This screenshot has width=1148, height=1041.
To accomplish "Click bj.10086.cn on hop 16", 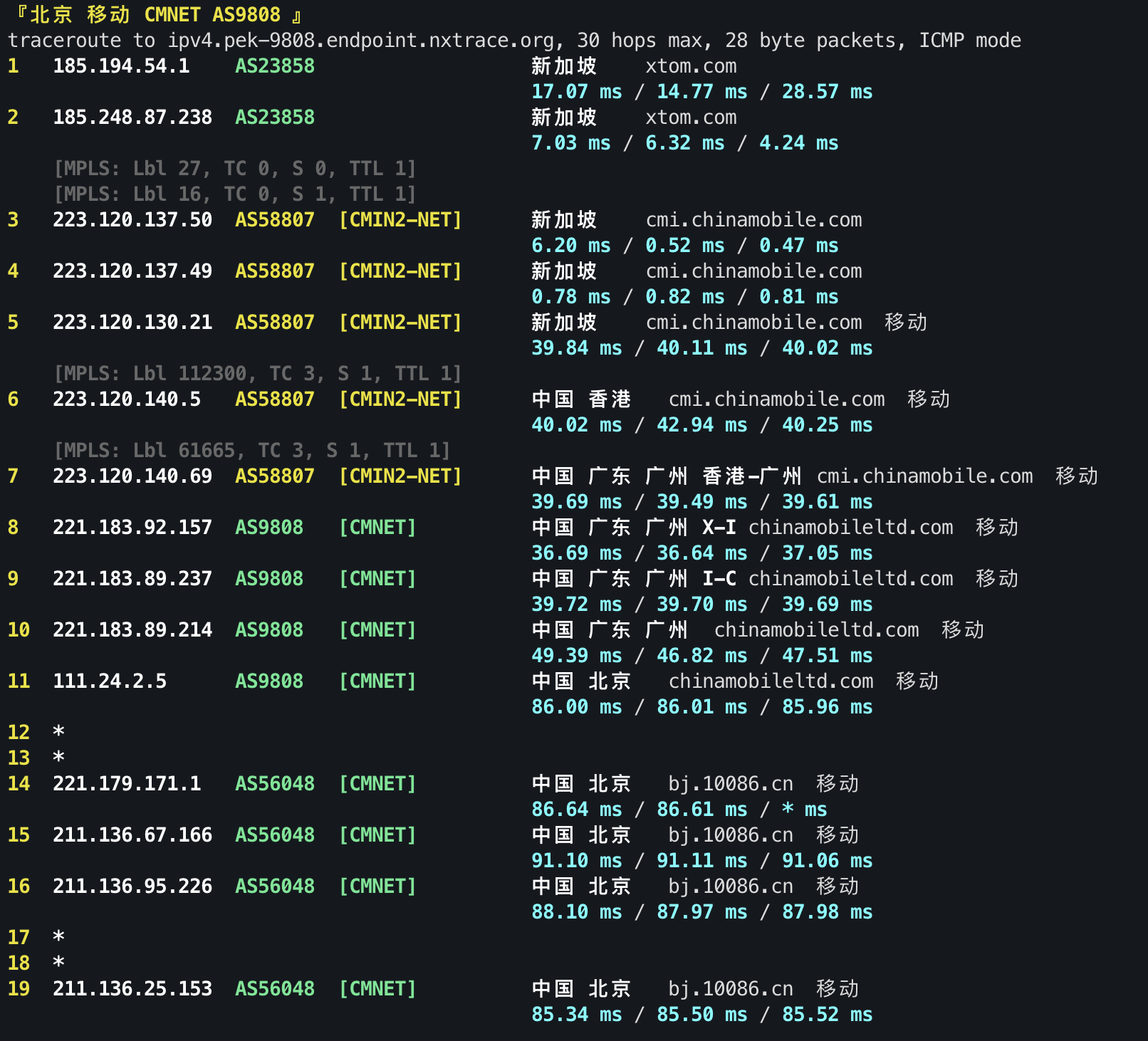I will coord(731,886).
